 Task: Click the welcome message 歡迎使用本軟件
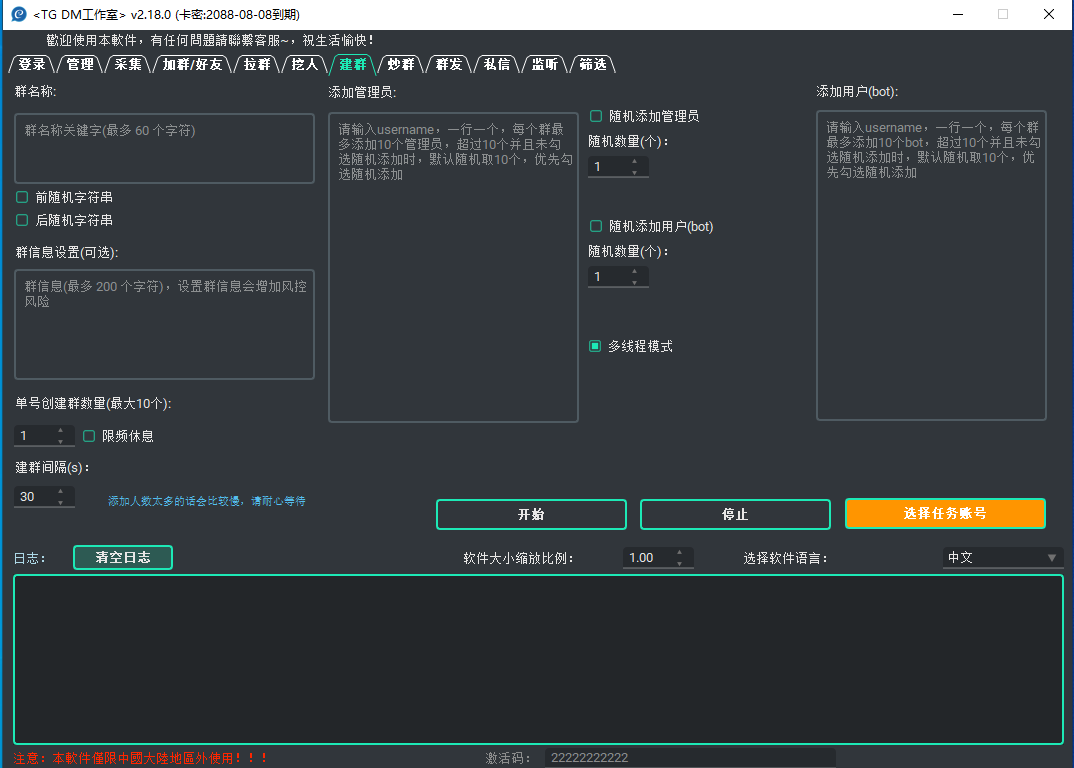click(210, 40)
